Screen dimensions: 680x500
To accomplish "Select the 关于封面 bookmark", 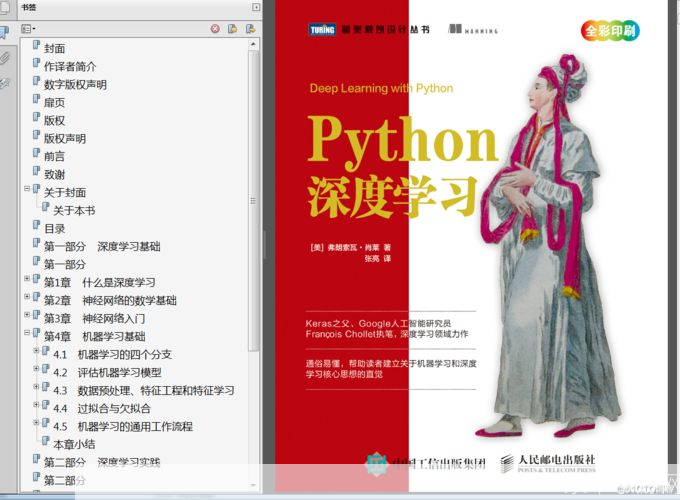I will (x=65, y=192).
